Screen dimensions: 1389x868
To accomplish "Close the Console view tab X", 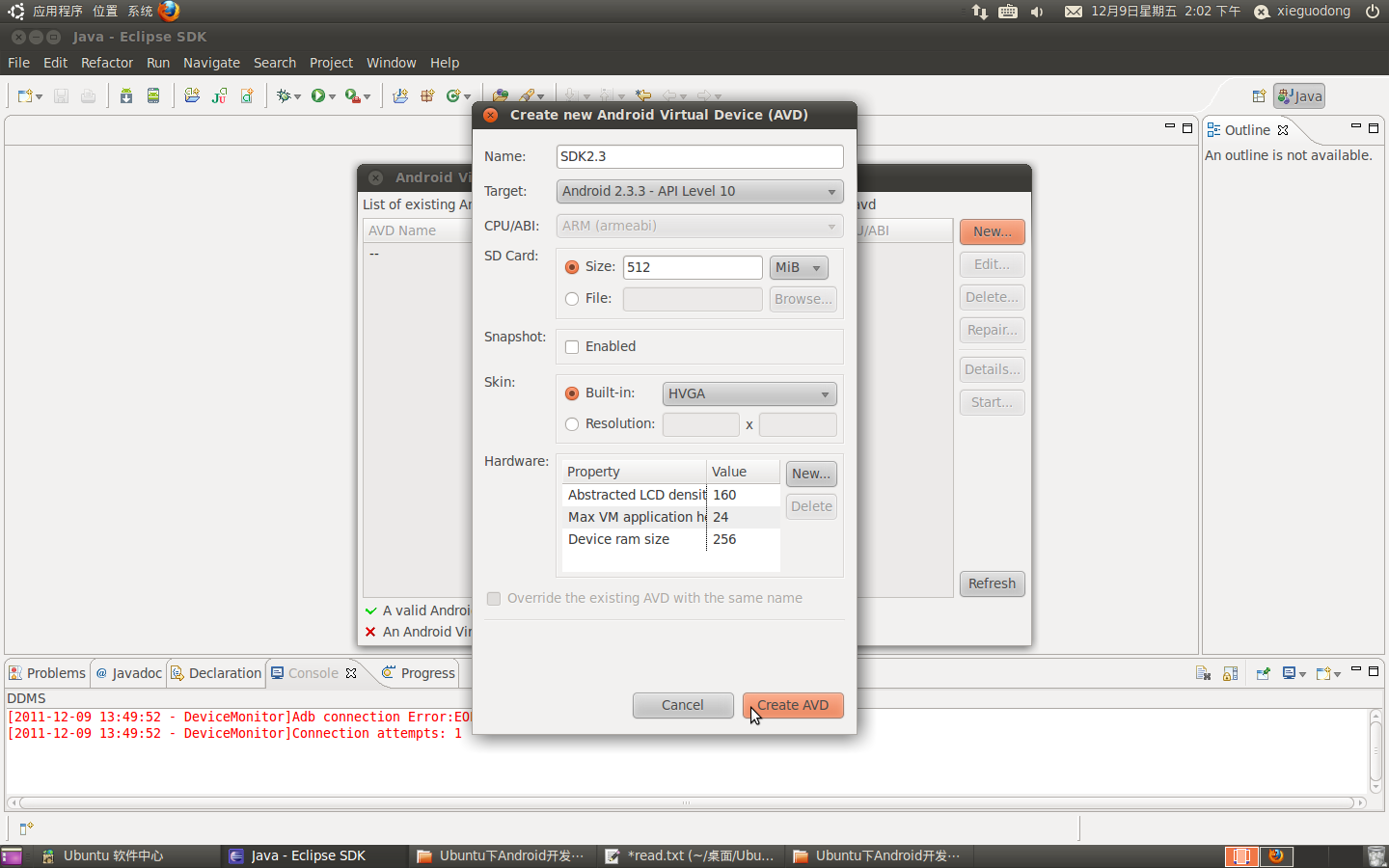I will click(351, 673).
